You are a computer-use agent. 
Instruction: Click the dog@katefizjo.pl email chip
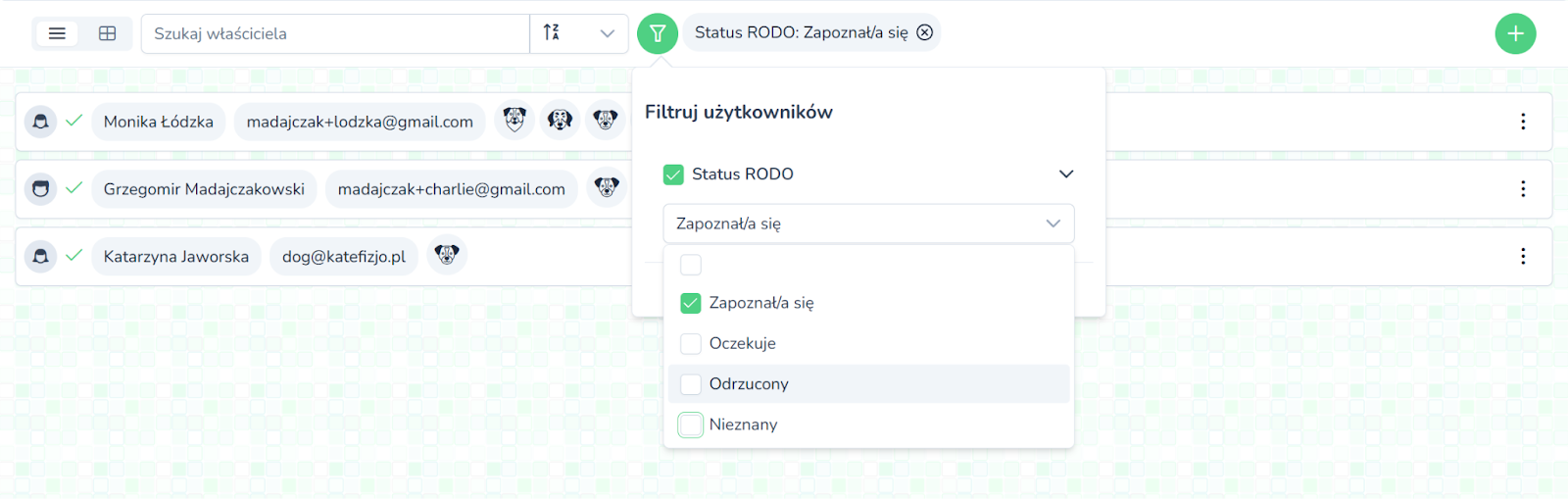(x=344, y=256)
